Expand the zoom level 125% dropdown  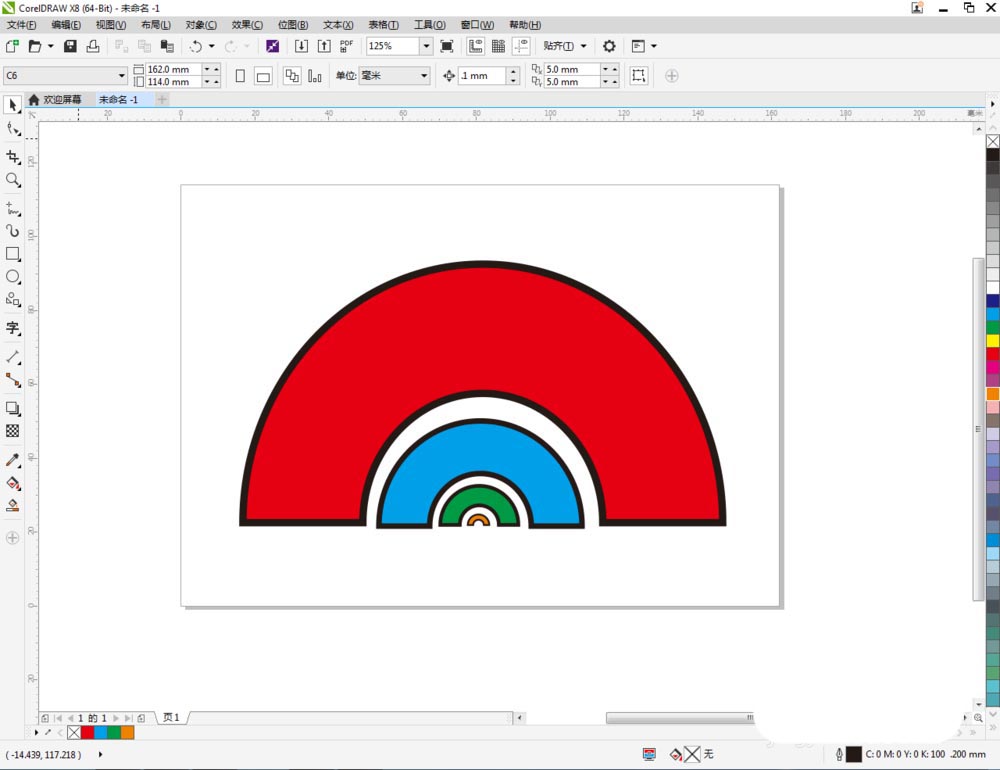click(426, 46)
